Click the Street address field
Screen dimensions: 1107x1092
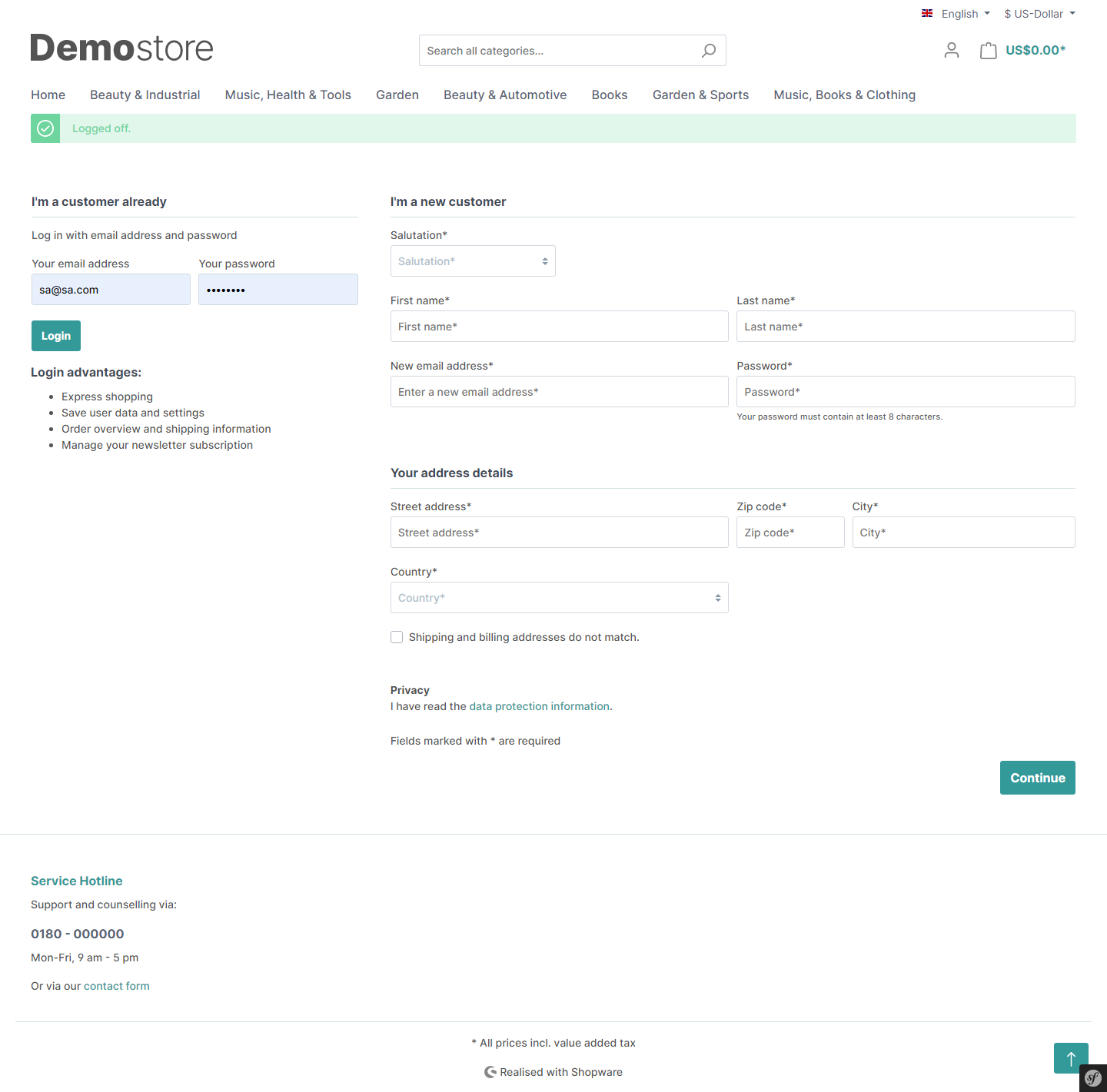(560, 533)
